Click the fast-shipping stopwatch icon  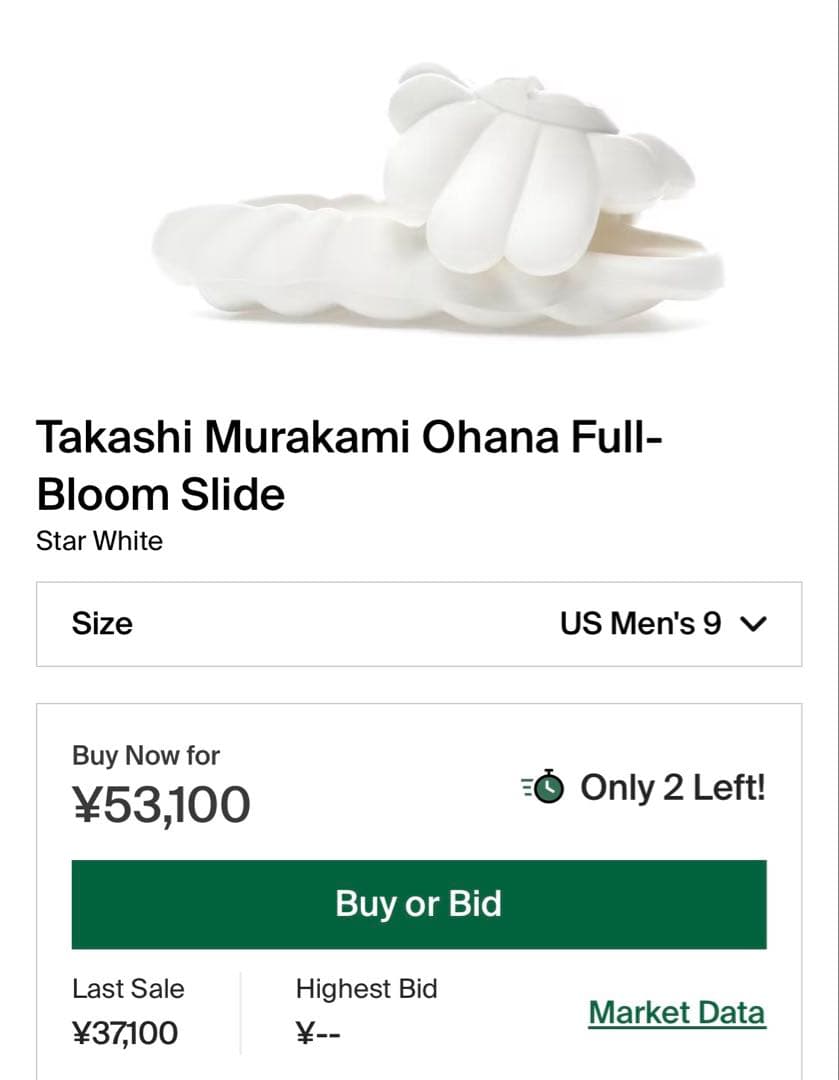(x=543, y=788)
